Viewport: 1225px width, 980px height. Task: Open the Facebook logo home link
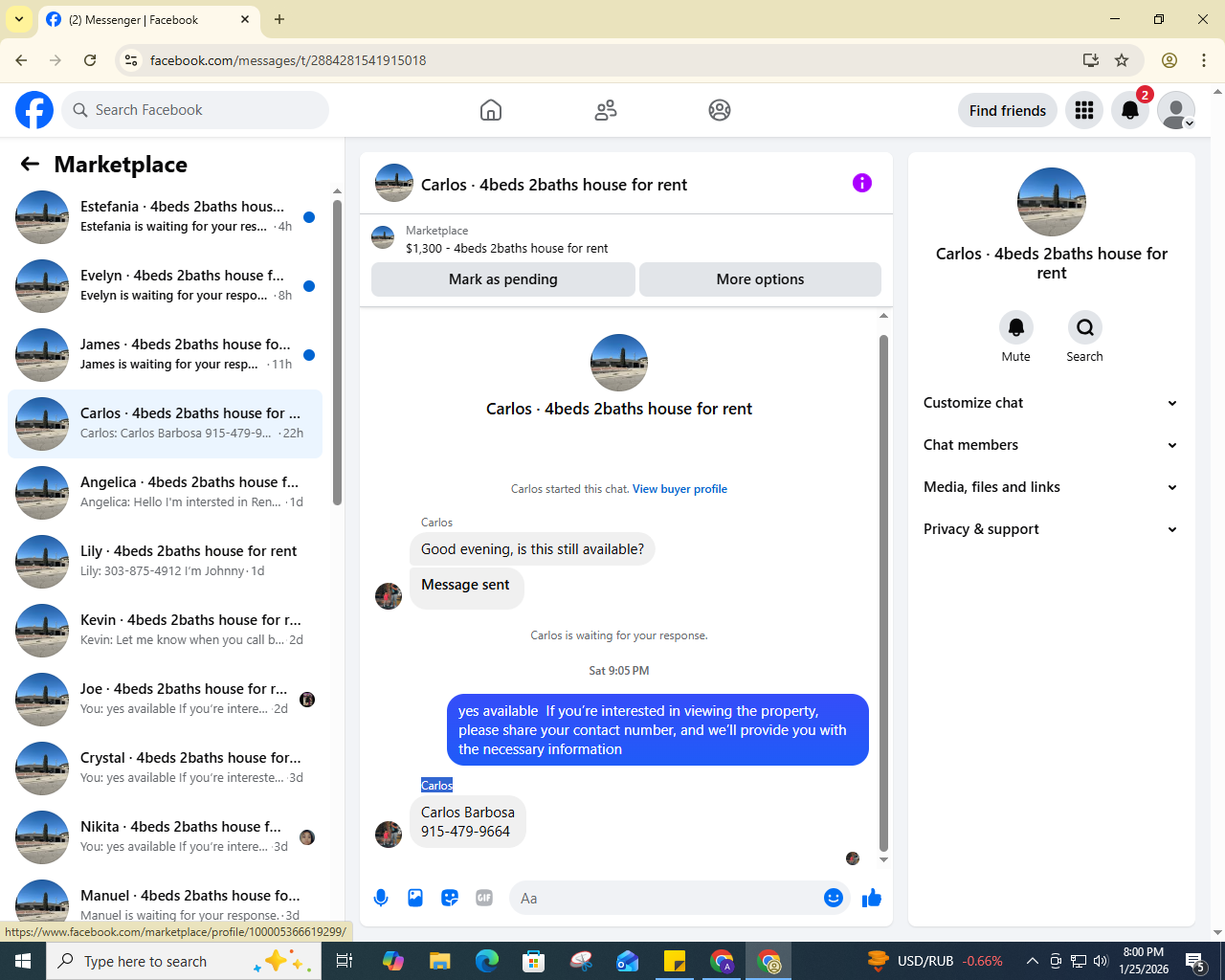point(34,110)
